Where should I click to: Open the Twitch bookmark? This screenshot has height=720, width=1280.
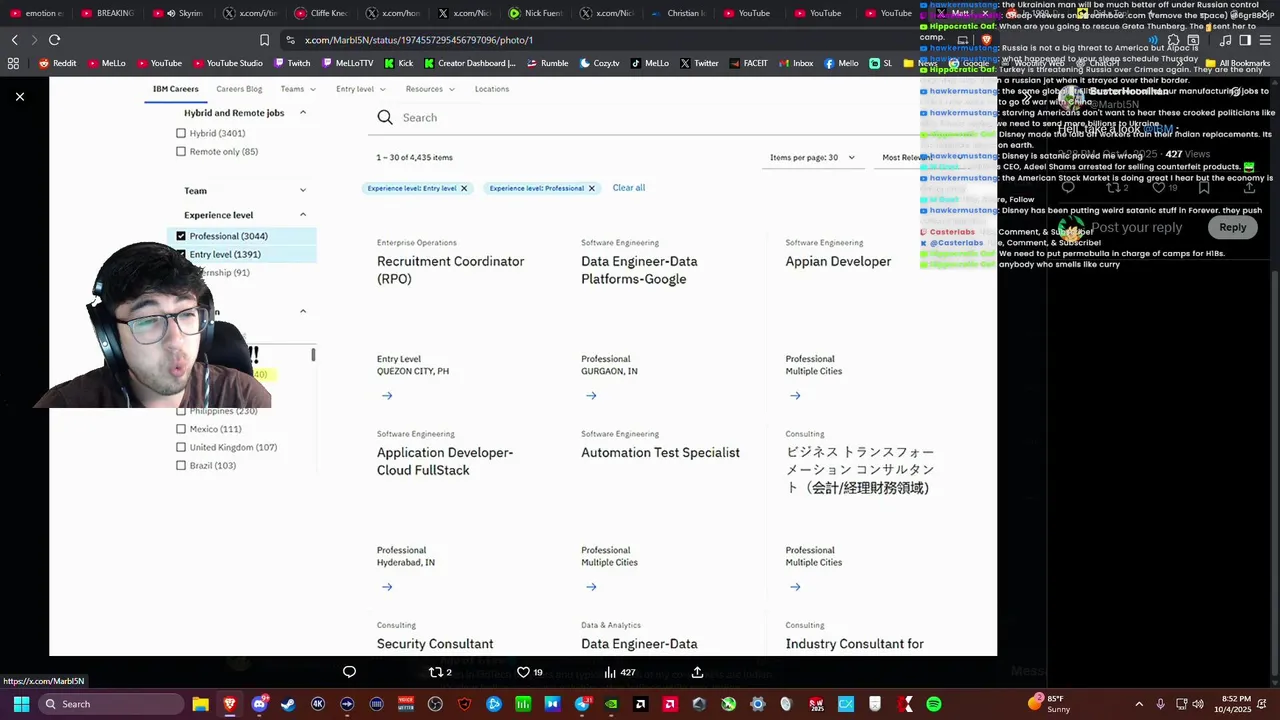tap(291, 63)
